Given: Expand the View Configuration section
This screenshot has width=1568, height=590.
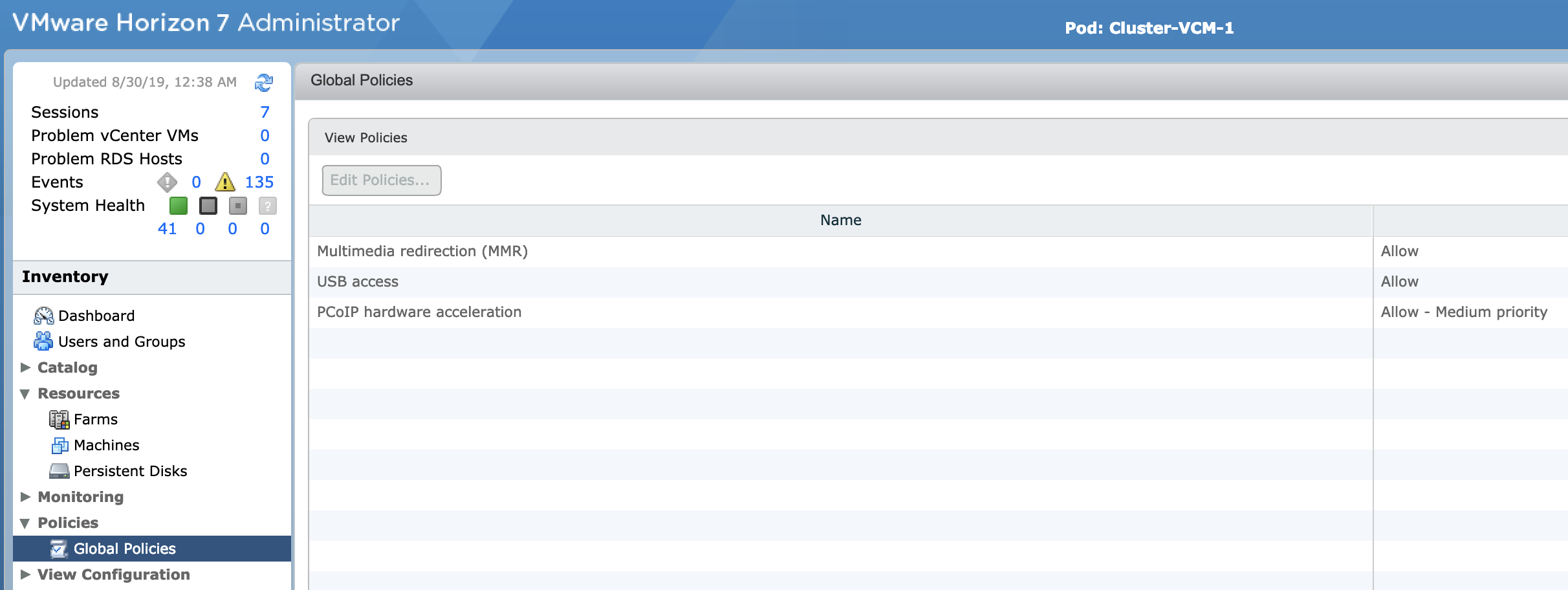Looking at the screenshot, I should coord(26,574).
